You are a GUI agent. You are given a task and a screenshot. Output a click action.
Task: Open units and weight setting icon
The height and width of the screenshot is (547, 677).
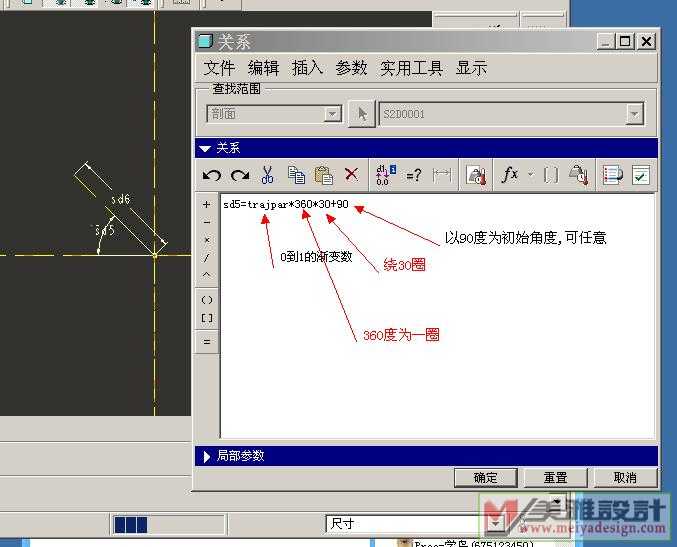[x=476, y=175]
